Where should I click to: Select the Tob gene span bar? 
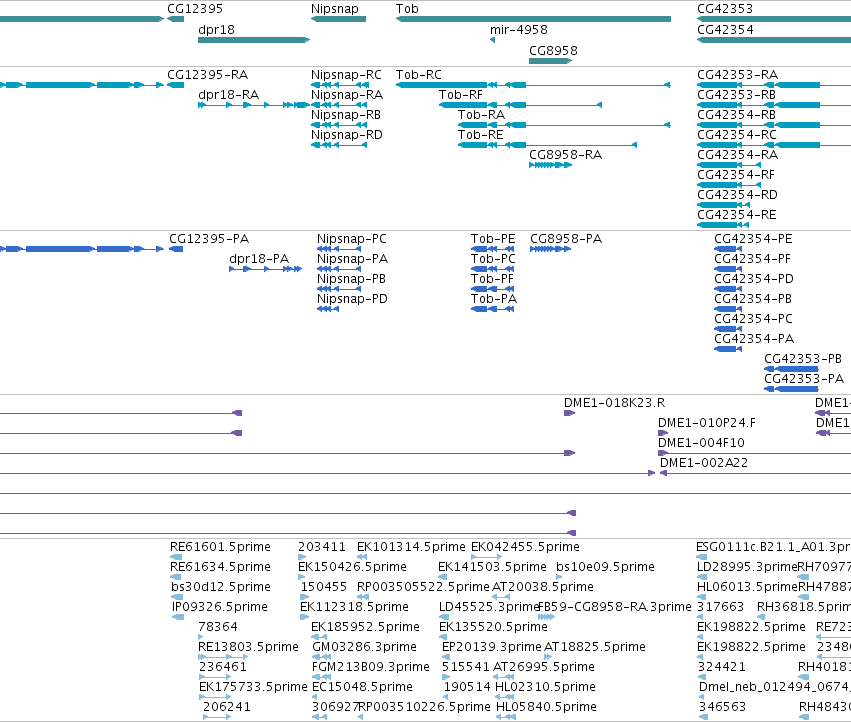(x=534, y=19)
